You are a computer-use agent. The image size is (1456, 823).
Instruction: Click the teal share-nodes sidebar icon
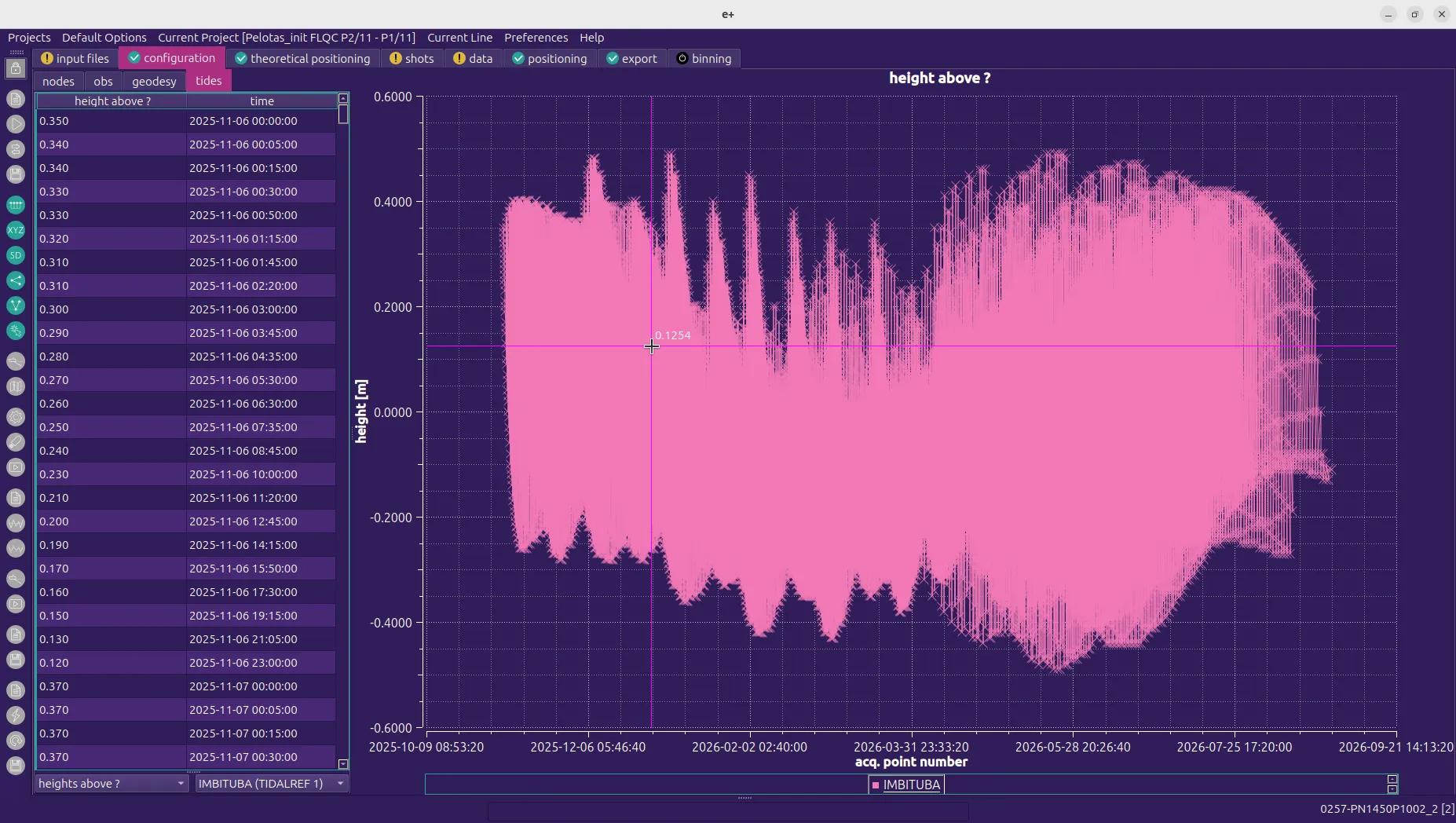pyautogui.click(x=16, y=280)
